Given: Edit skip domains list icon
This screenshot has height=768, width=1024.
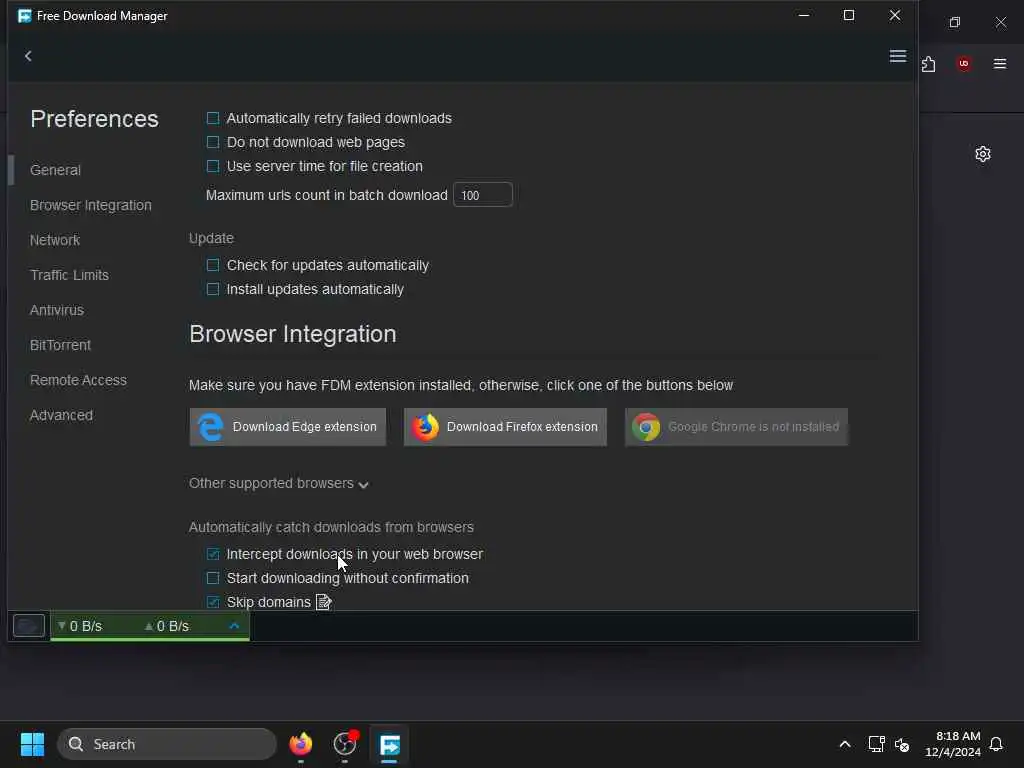Looking at the screenshot, I should coord(324,601).
